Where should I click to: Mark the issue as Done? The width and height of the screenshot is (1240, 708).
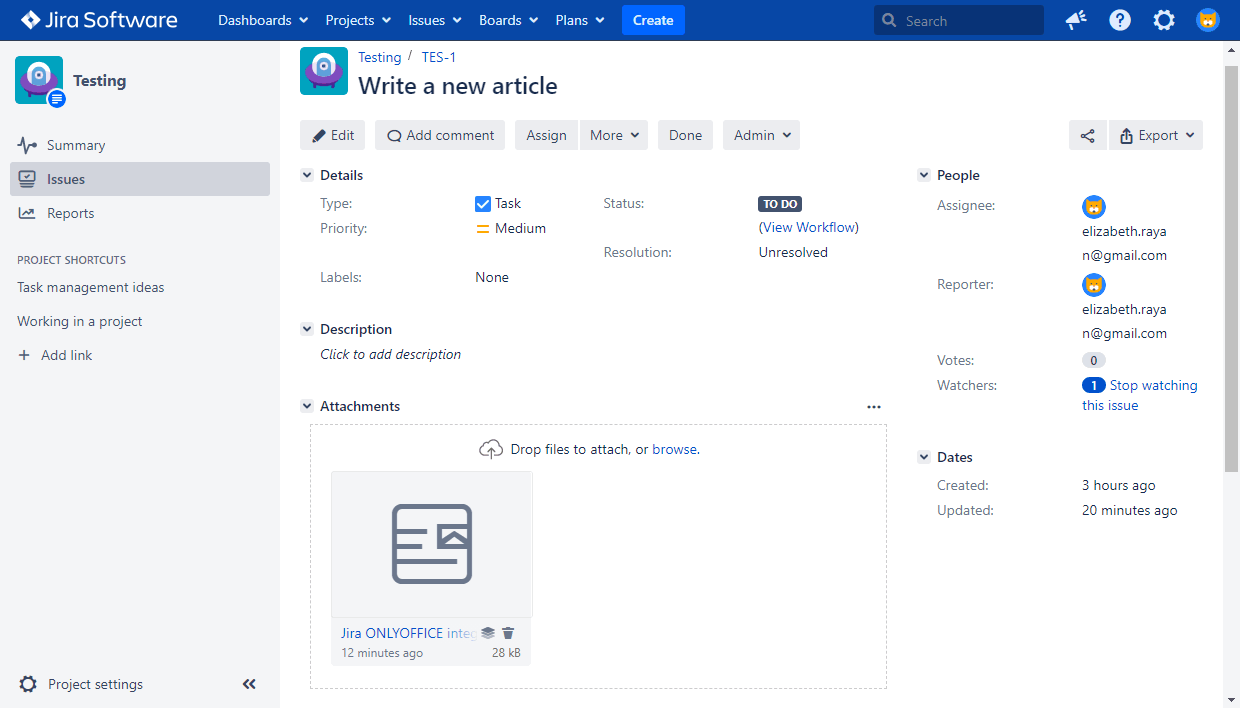pyautogui.click(x=685, y=135)
